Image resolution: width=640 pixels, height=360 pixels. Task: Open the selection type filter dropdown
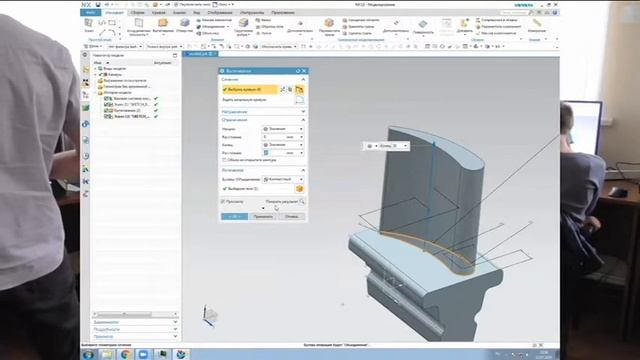click(125, 47)
